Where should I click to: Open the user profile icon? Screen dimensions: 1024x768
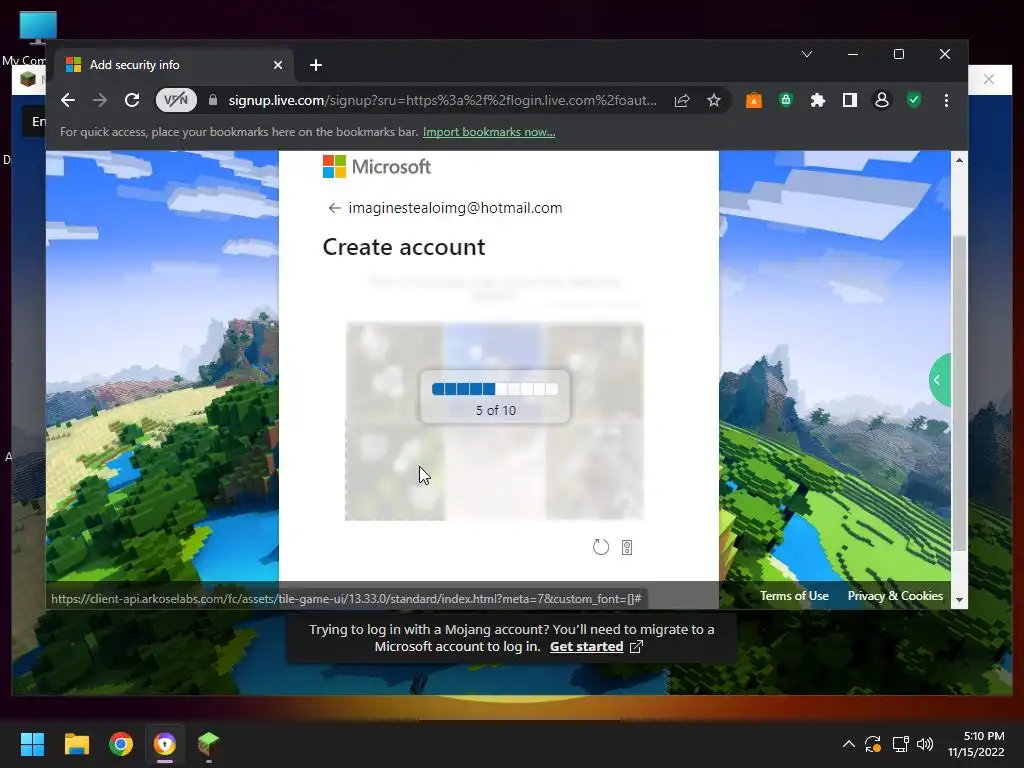point(882,100)
